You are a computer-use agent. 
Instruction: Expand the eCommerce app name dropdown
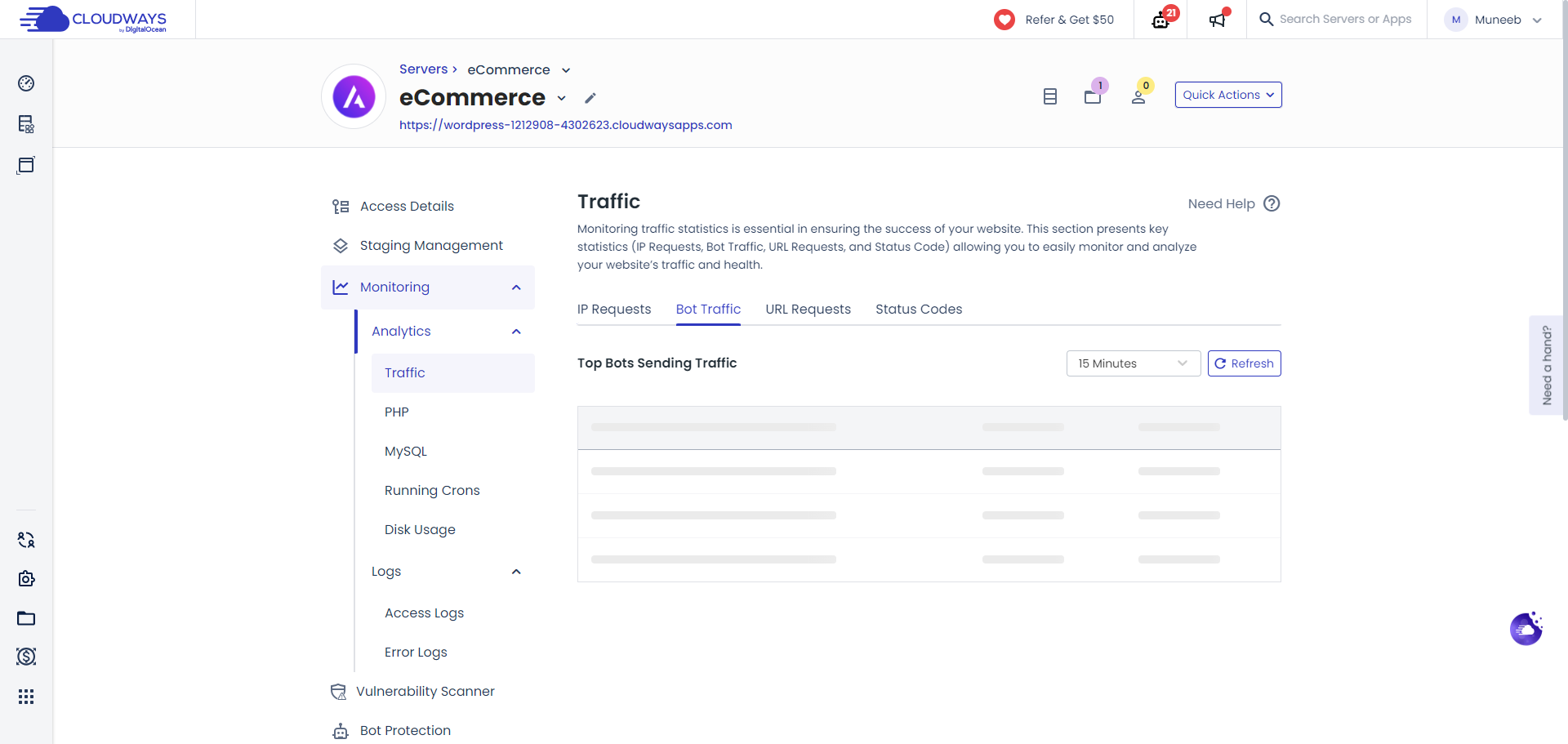click(x=561, y=99)
